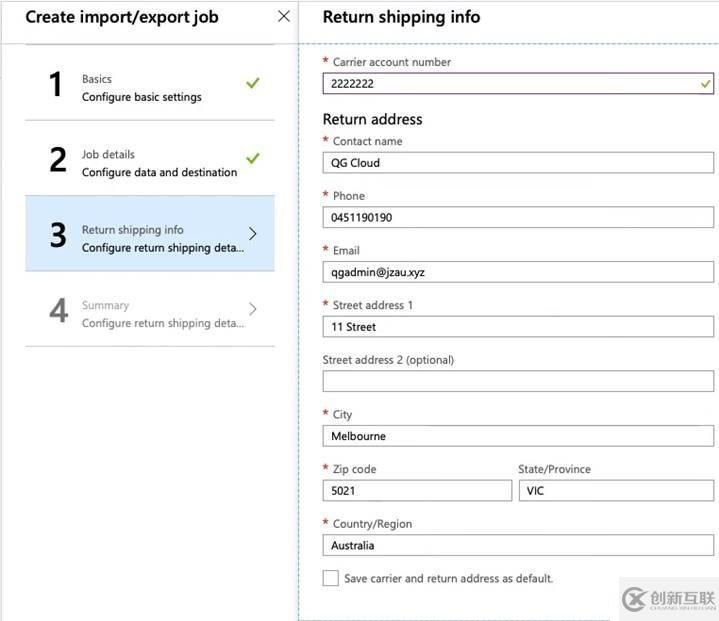Click the empty Street address 2 field
Viewport: 719px width, 621px height.
pos(518,381)
